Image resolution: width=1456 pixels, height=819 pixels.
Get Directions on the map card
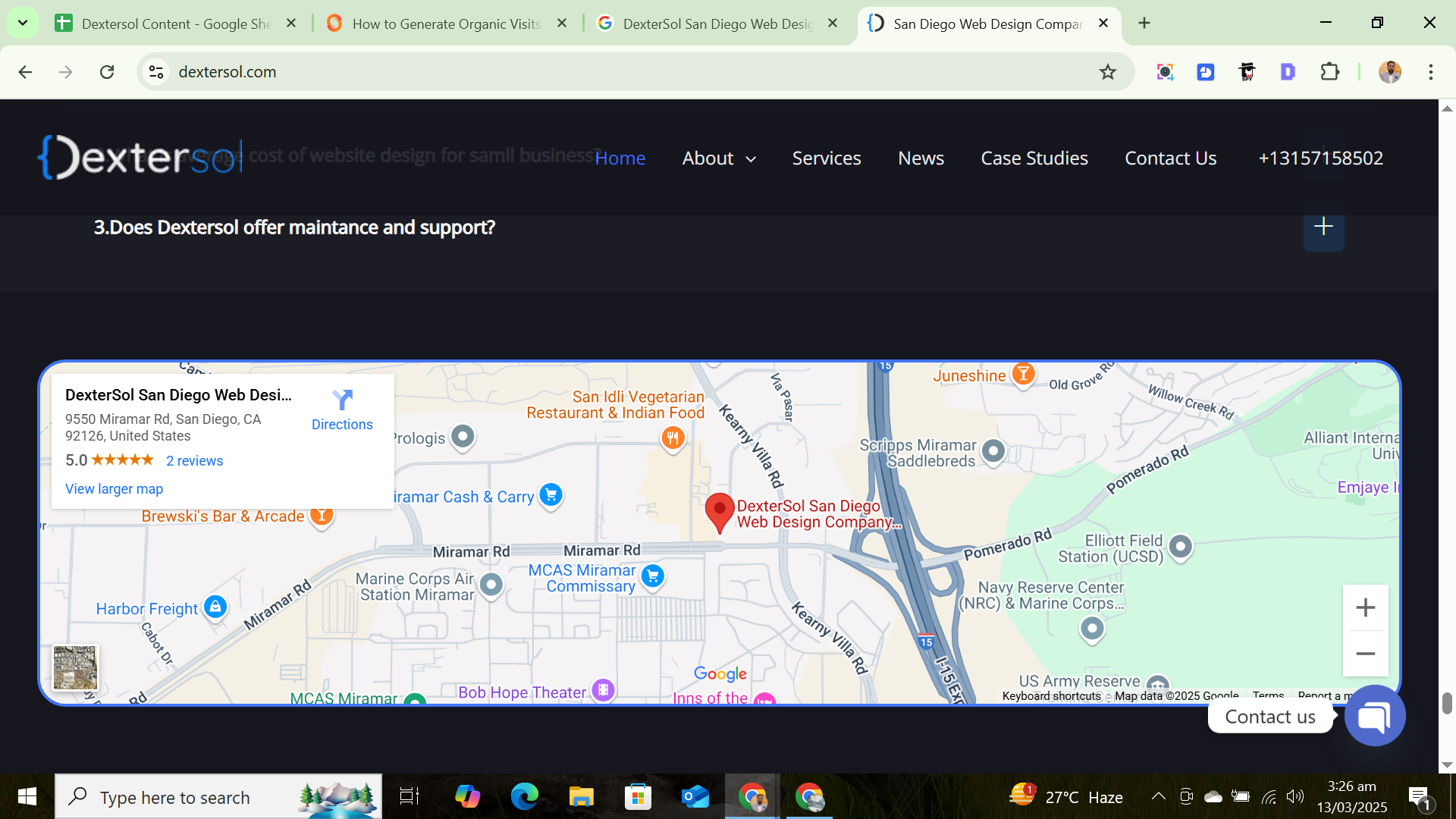(342, 410)
